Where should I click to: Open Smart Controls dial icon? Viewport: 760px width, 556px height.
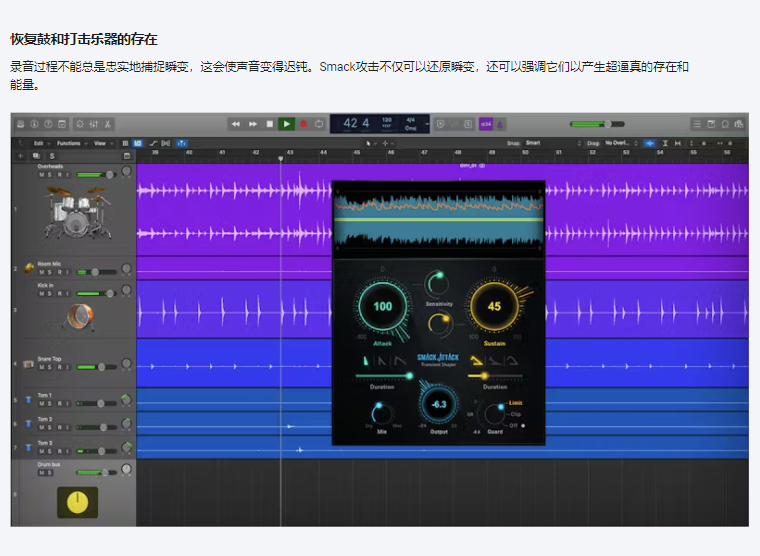pos(80,124)
